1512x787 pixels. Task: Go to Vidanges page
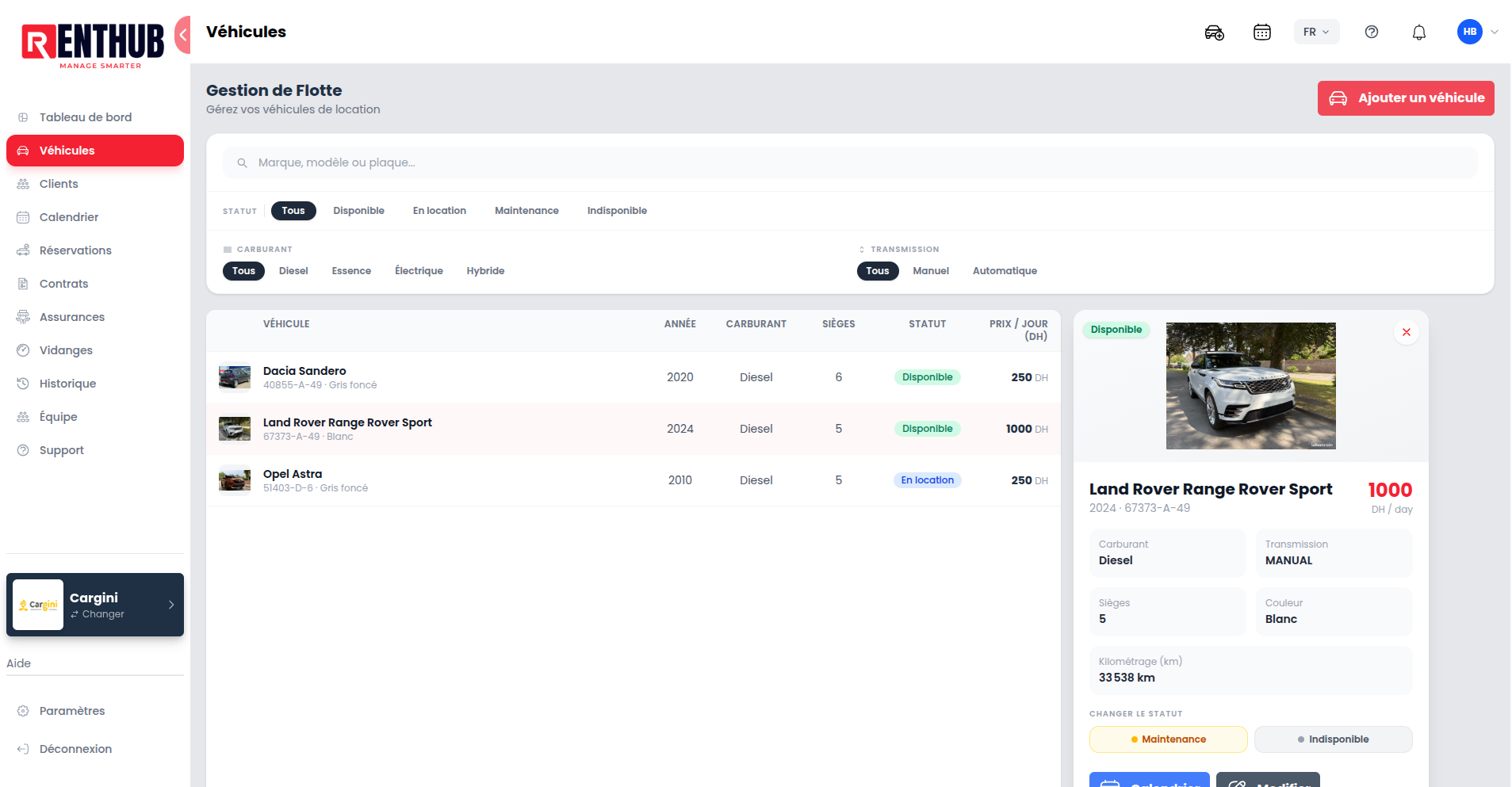(95, 350)
